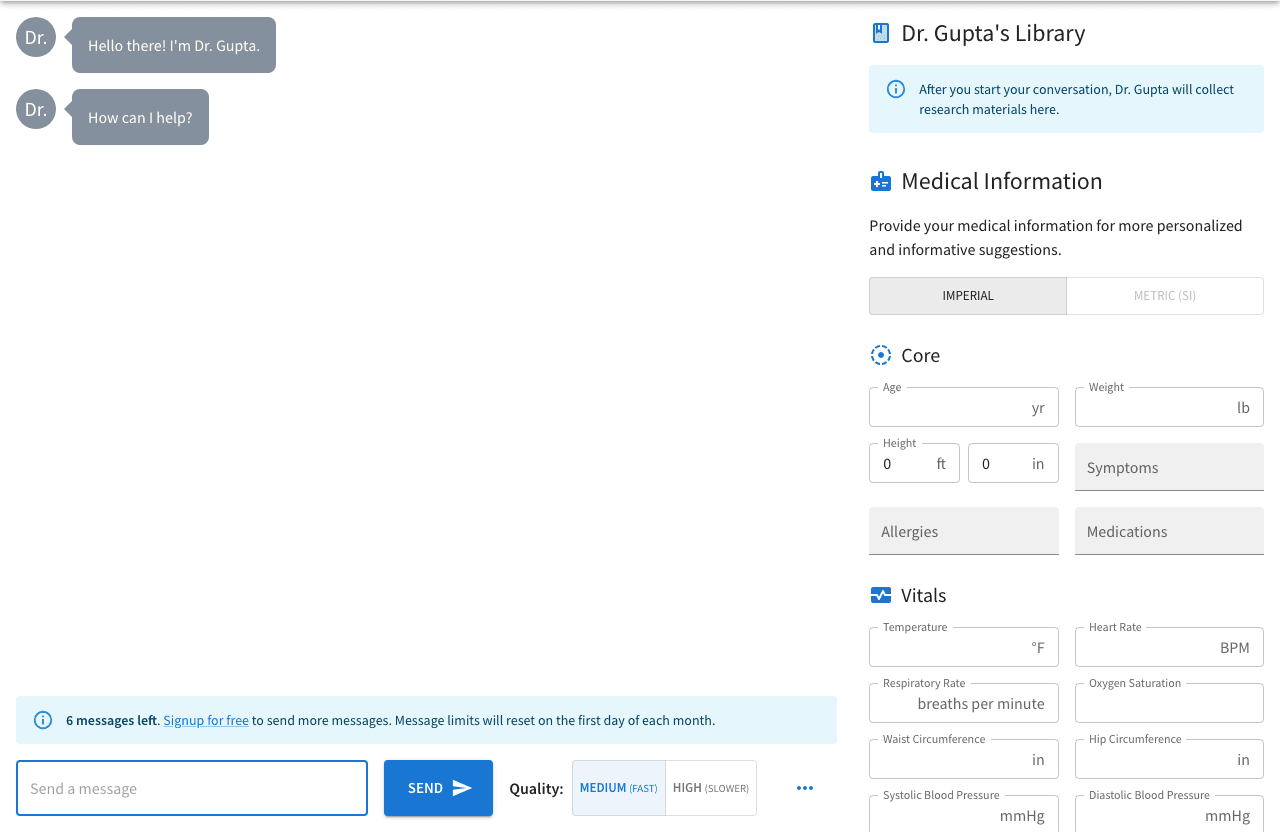Open the Allergies selector field
This screenshot has height=832, width=1280.
(x=964, y=531)
